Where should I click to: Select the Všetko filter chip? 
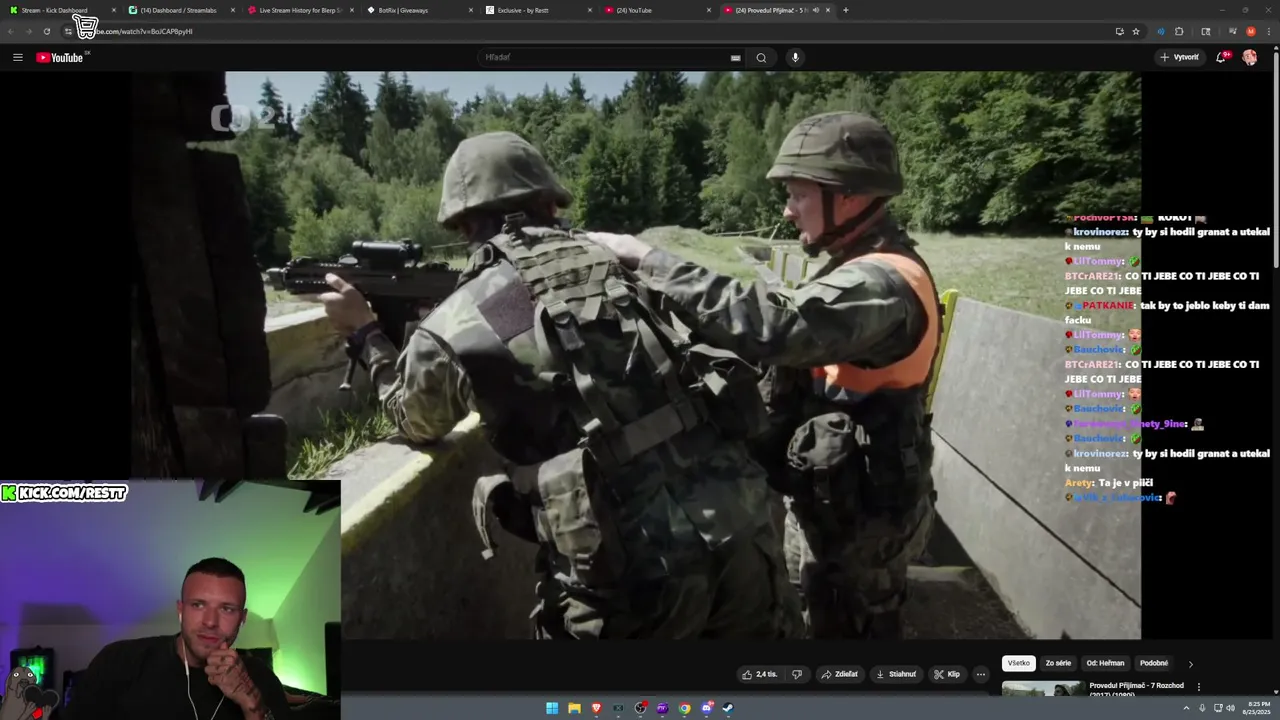[x=1018, y=663]
